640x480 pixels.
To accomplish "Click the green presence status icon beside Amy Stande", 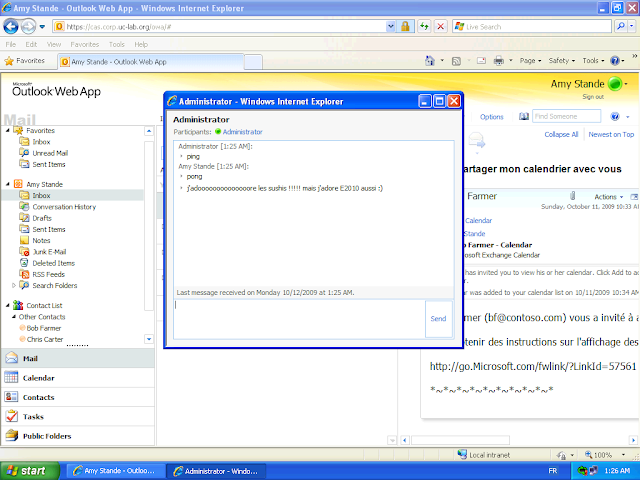I will (615, 84).
